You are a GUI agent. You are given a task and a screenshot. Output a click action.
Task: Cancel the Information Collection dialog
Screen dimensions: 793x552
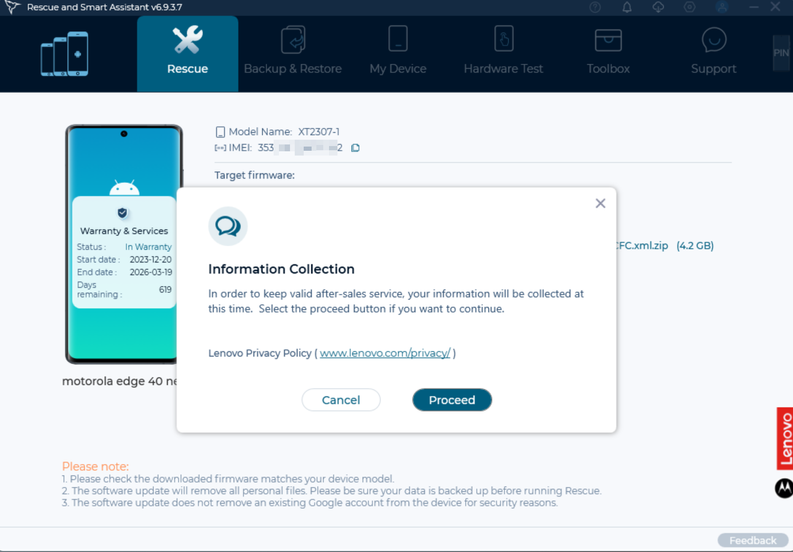click(341, 400)
